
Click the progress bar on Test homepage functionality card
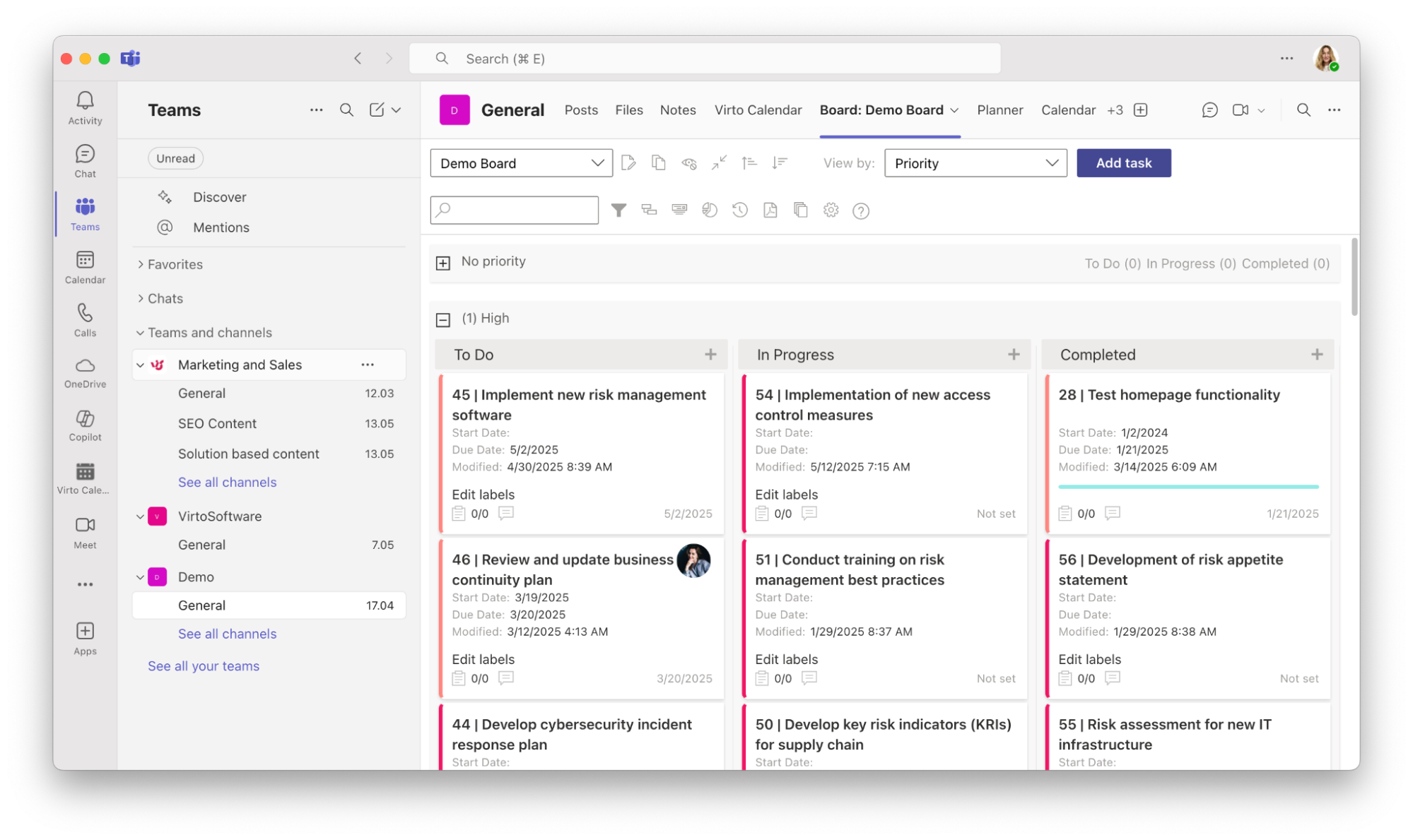coord(1188,486)
